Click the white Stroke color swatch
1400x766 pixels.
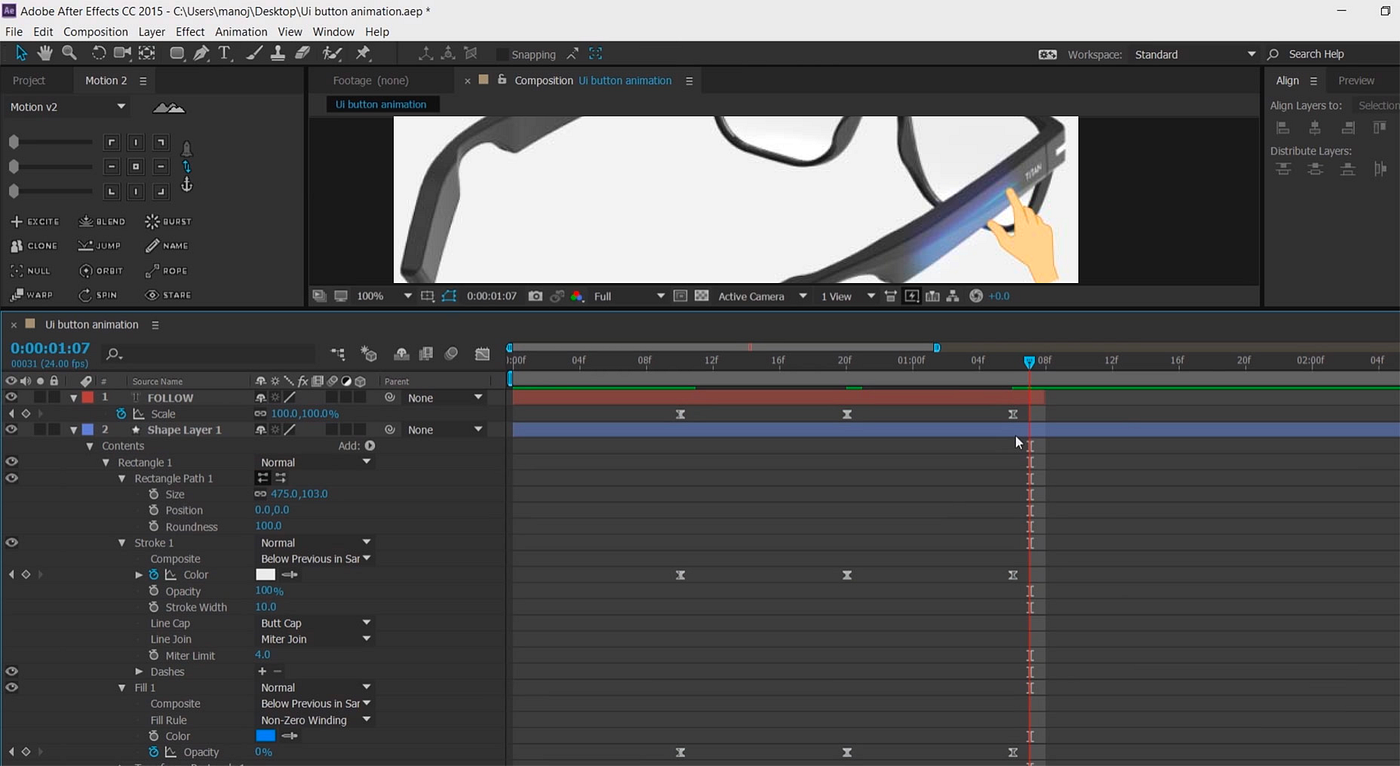click(265, 574)
